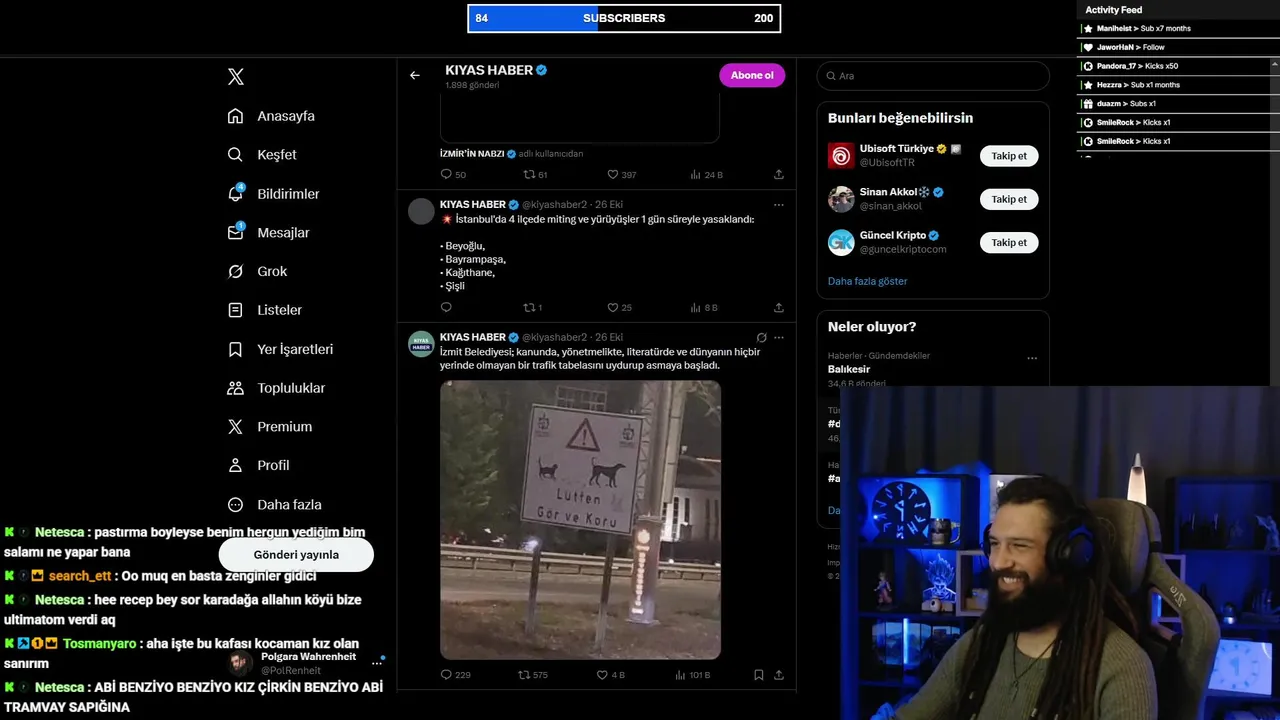This screenshot has width=1280, height=720.
Task: Expand Daha fazla menu
Action: point(274,505)
